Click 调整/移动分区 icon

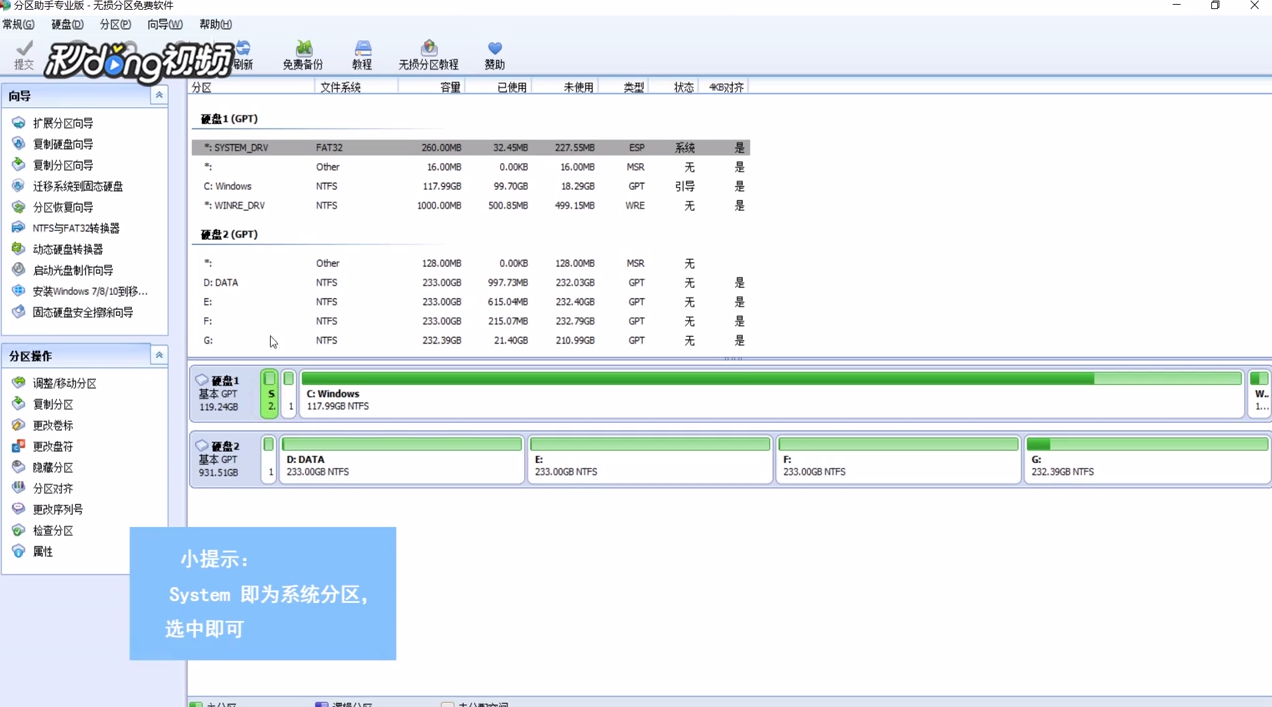coord(18,383)
